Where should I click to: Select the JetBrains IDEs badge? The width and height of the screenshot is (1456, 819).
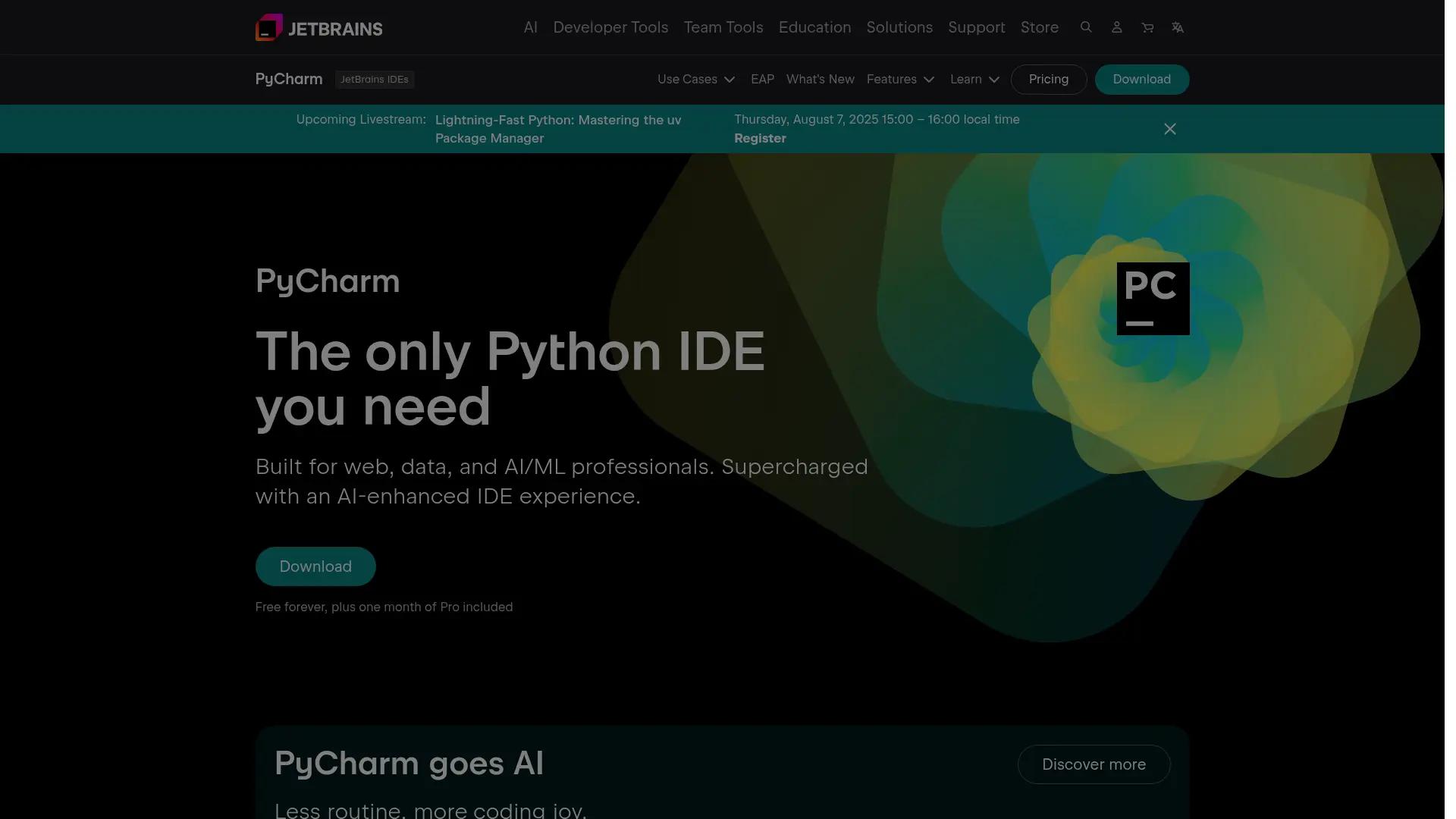(x=375, y=79)
